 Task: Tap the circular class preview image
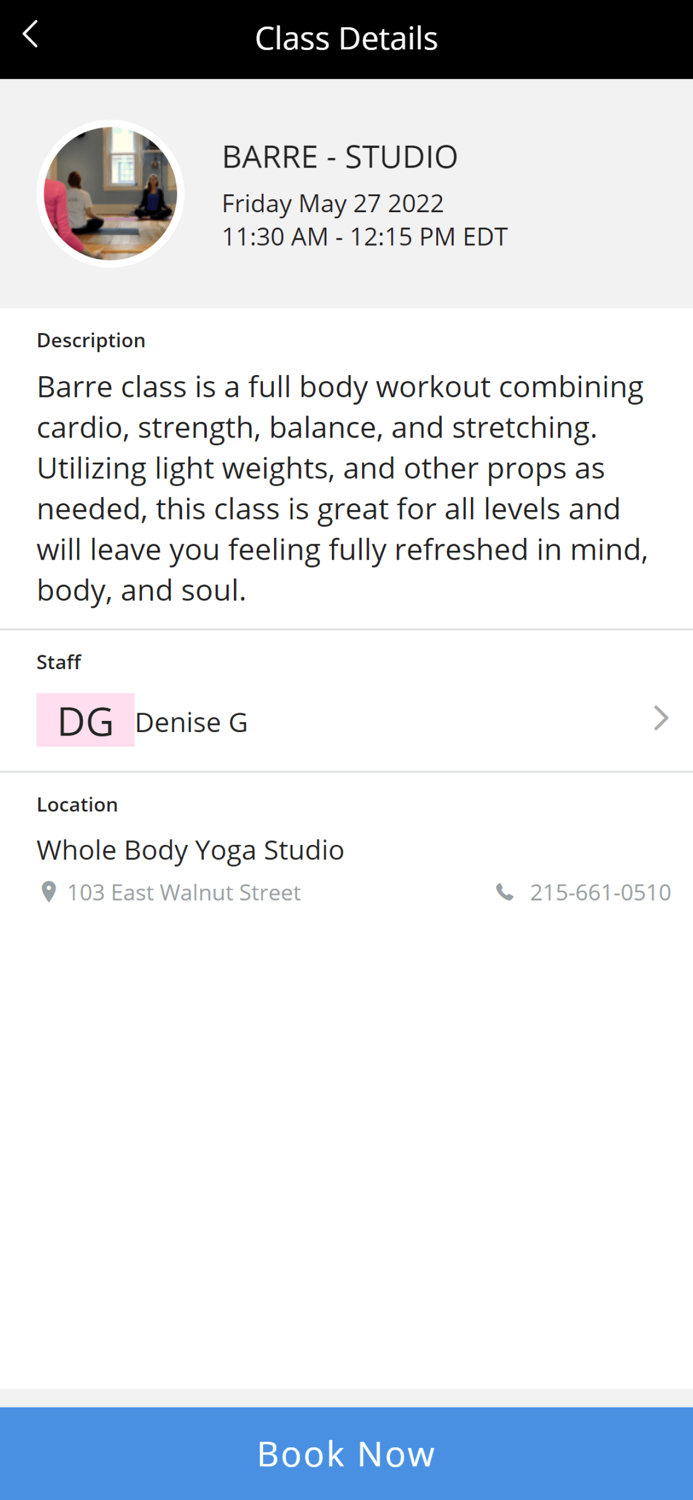tap(110, 192)
